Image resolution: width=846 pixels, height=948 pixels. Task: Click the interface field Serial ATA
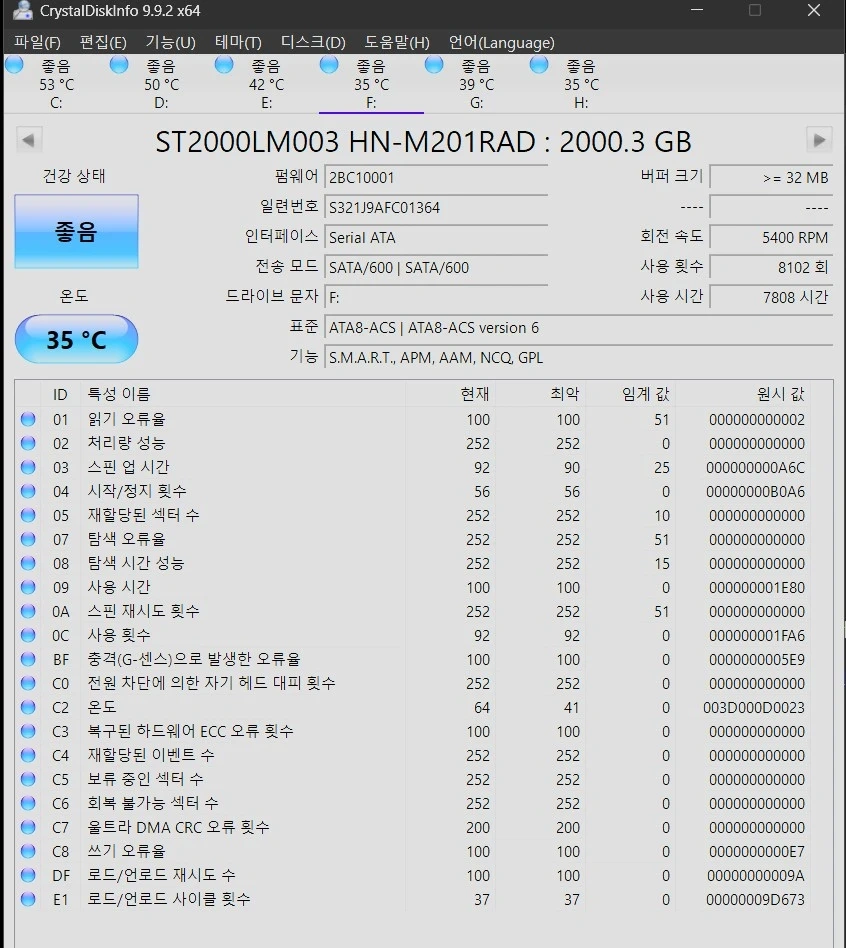436,238
